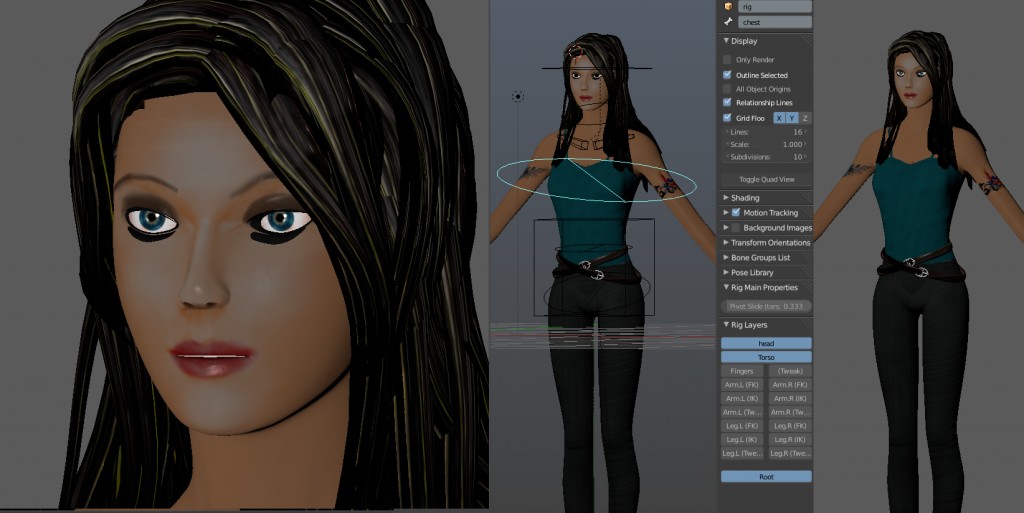Enable the Arm.L tweak layer

click(x=742, y=412)
